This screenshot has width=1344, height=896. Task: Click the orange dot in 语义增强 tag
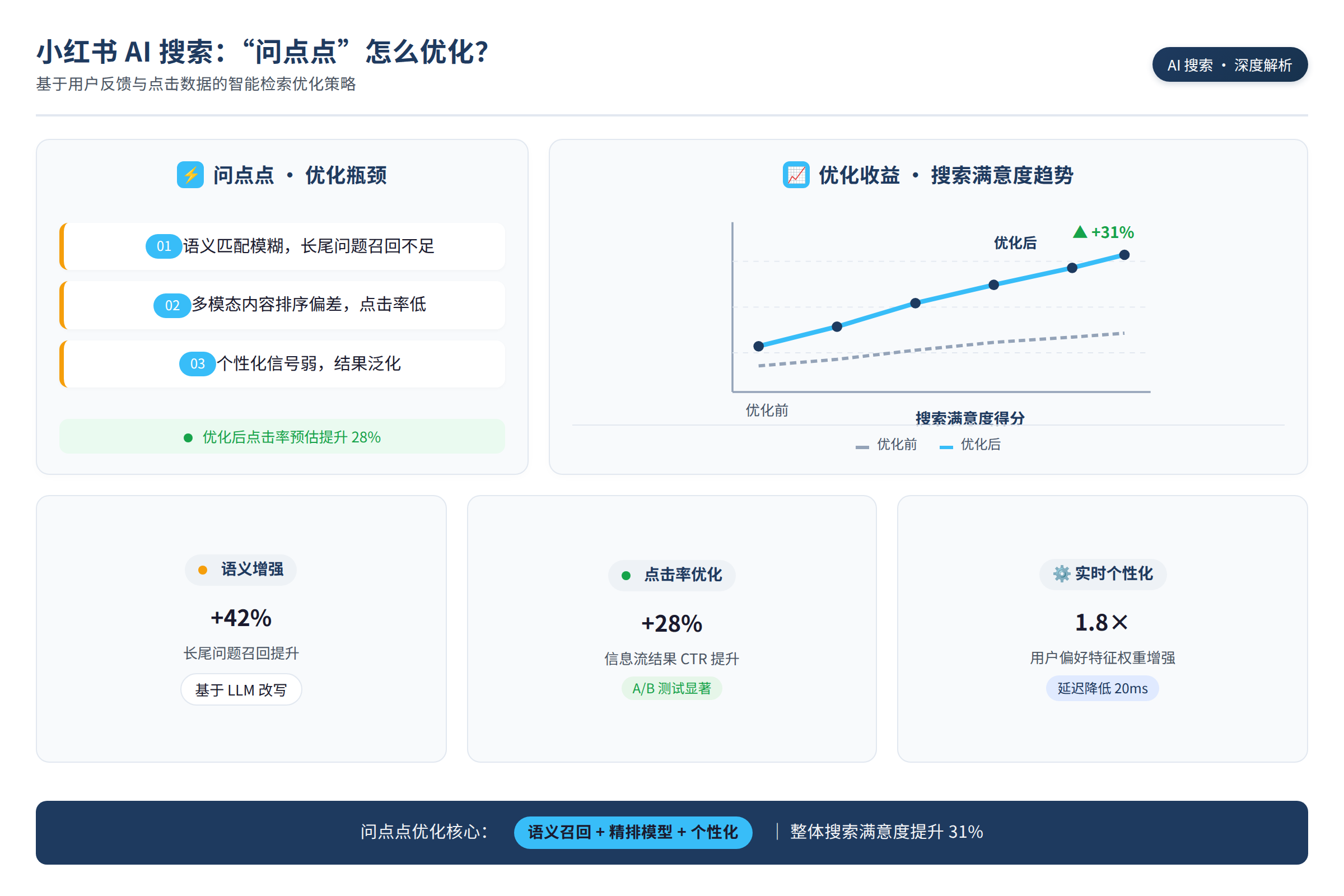[x=202, y=570]
